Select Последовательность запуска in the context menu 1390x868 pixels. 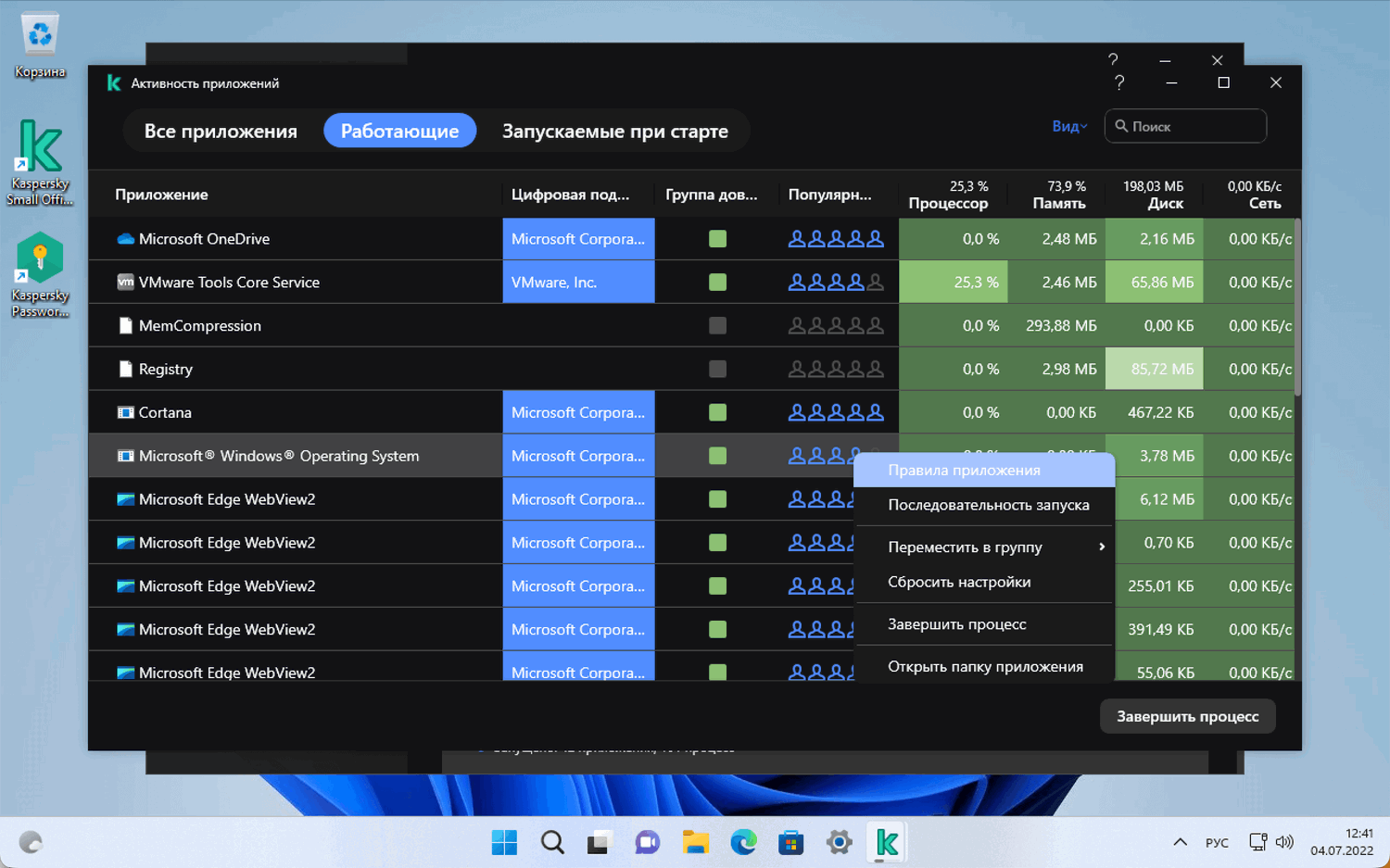coord(984,506)
